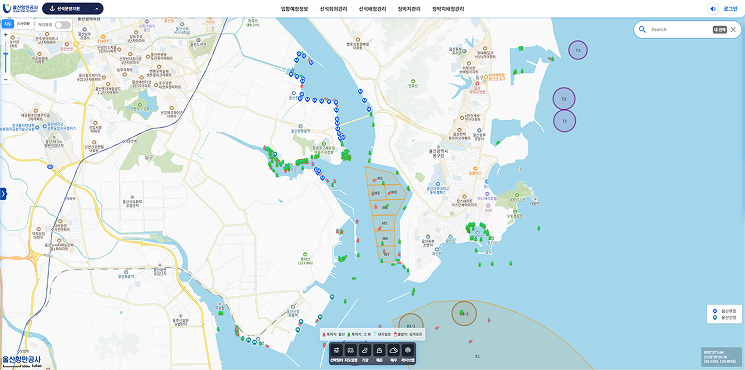This screenshot has height=370, width=745.
Task: Click the map zoom level slider
Action: click(6, 57)
